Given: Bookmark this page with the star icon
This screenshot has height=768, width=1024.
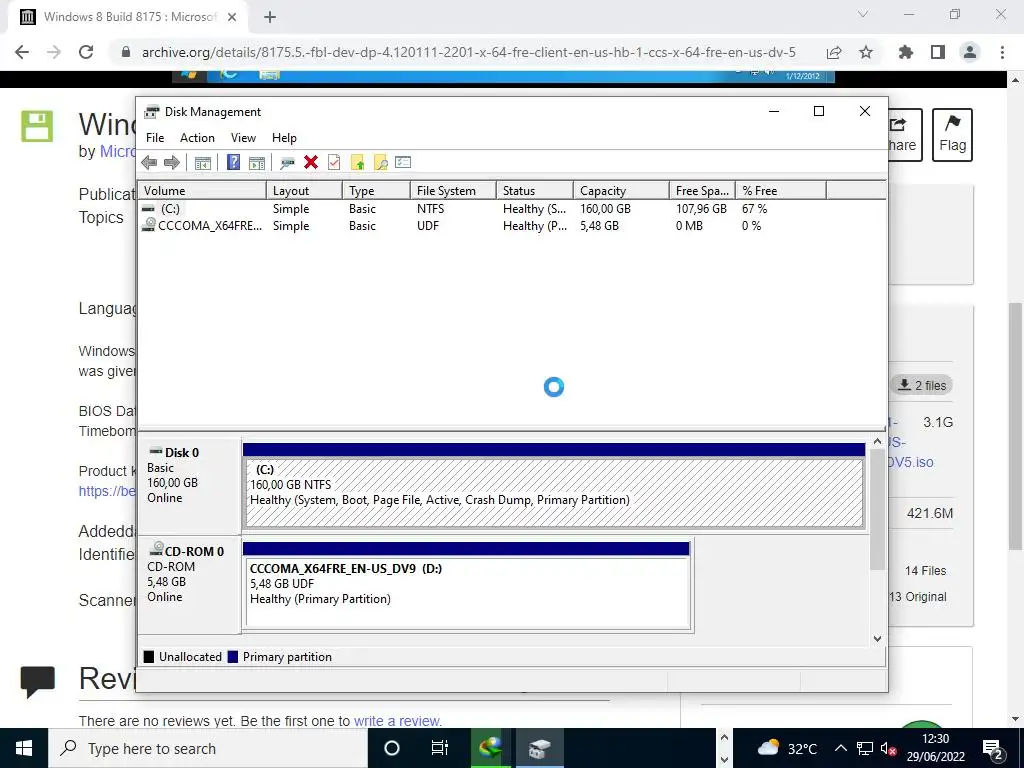Looking at the screenshot, I should click(x=866, y=52).
